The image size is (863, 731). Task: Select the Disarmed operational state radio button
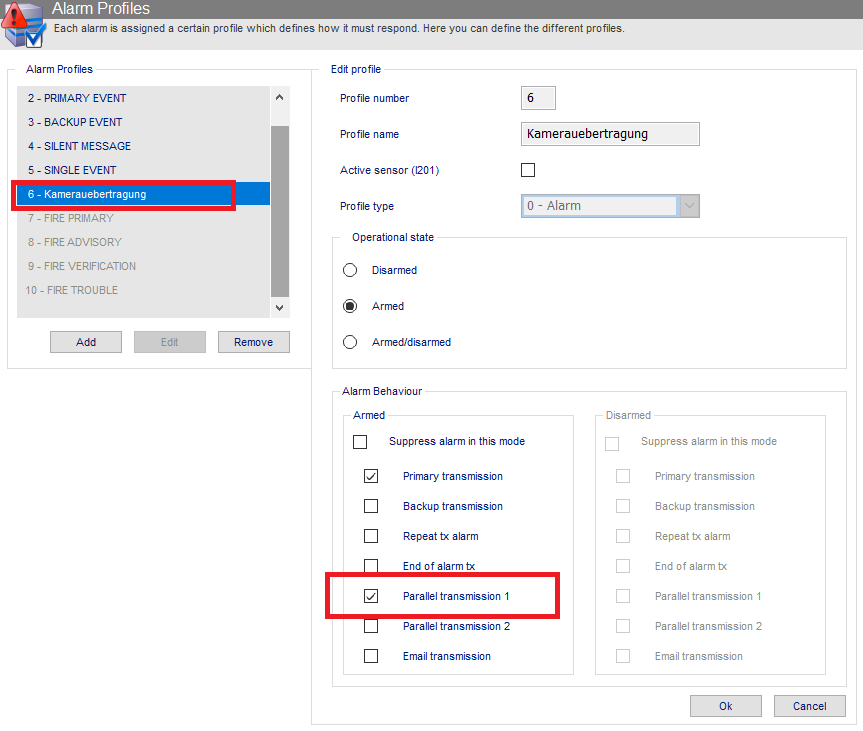click(350, 270)
